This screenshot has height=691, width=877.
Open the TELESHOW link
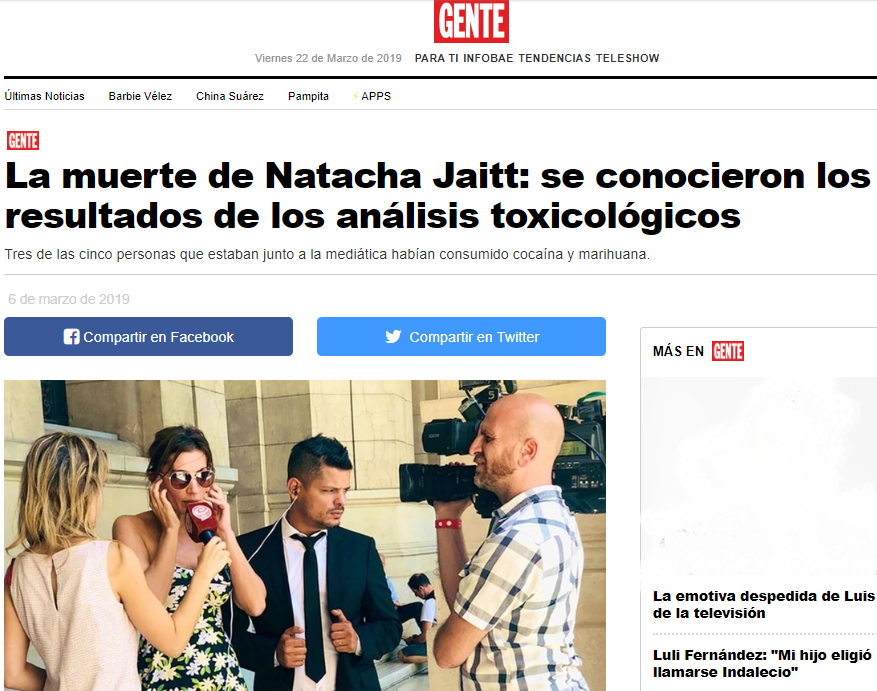pos(628,58)
